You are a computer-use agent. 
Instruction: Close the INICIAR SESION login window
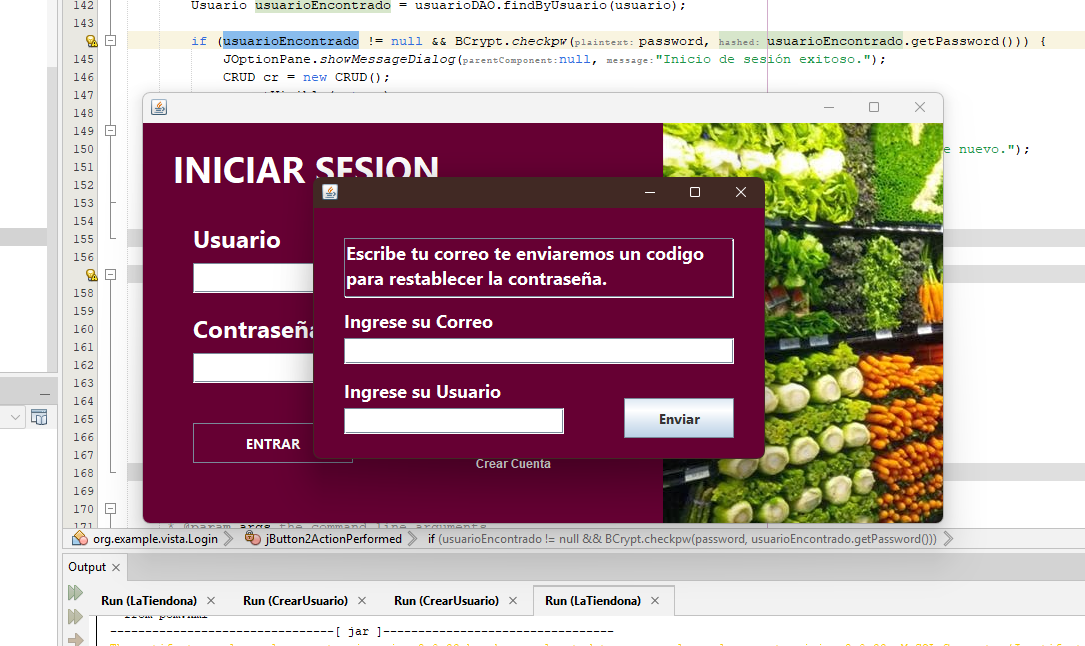click(920, 107)
